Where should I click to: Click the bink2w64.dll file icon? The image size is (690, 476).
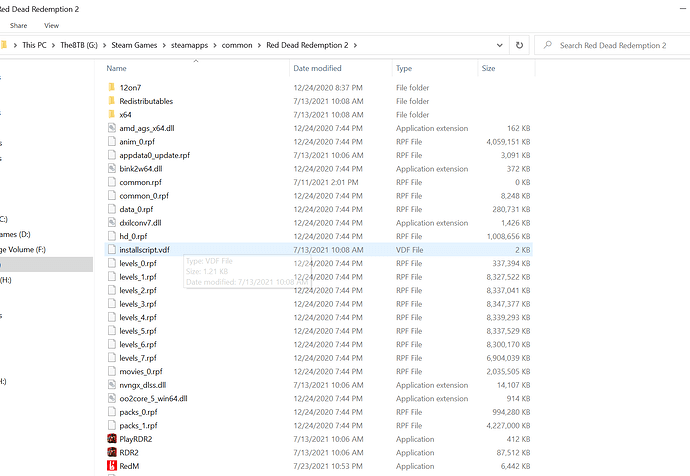112,168
